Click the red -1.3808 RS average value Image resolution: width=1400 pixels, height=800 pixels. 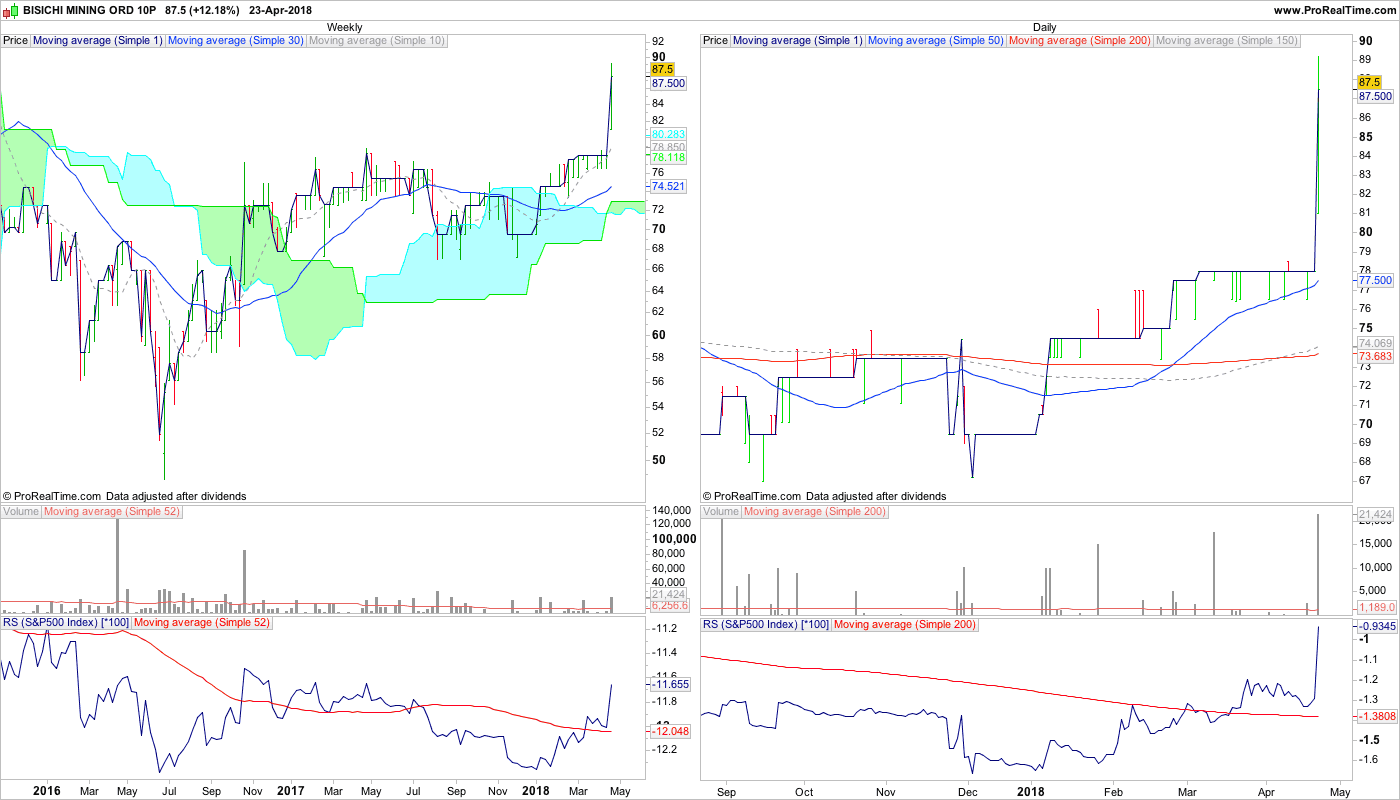pyautogui.click(x=1375, y=717)
